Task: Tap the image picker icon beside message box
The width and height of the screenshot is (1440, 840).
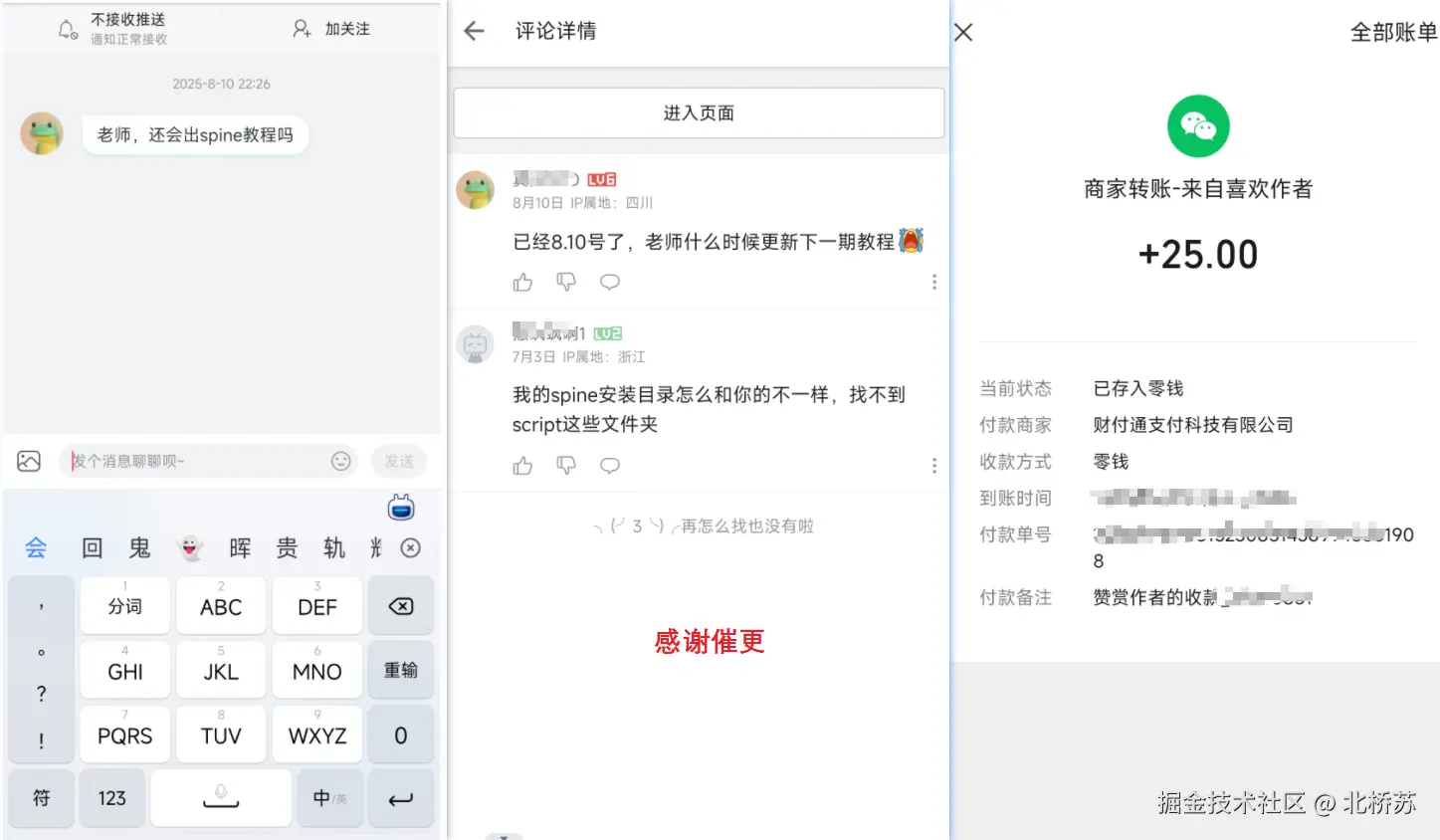Action: (29, 461)
